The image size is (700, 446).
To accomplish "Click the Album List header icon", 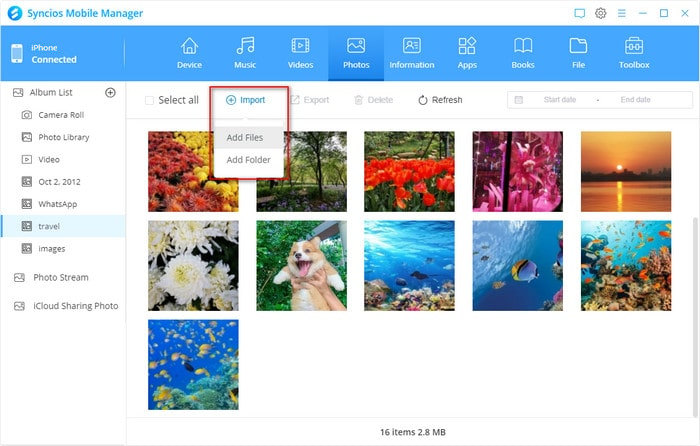I will coord(18,92).
